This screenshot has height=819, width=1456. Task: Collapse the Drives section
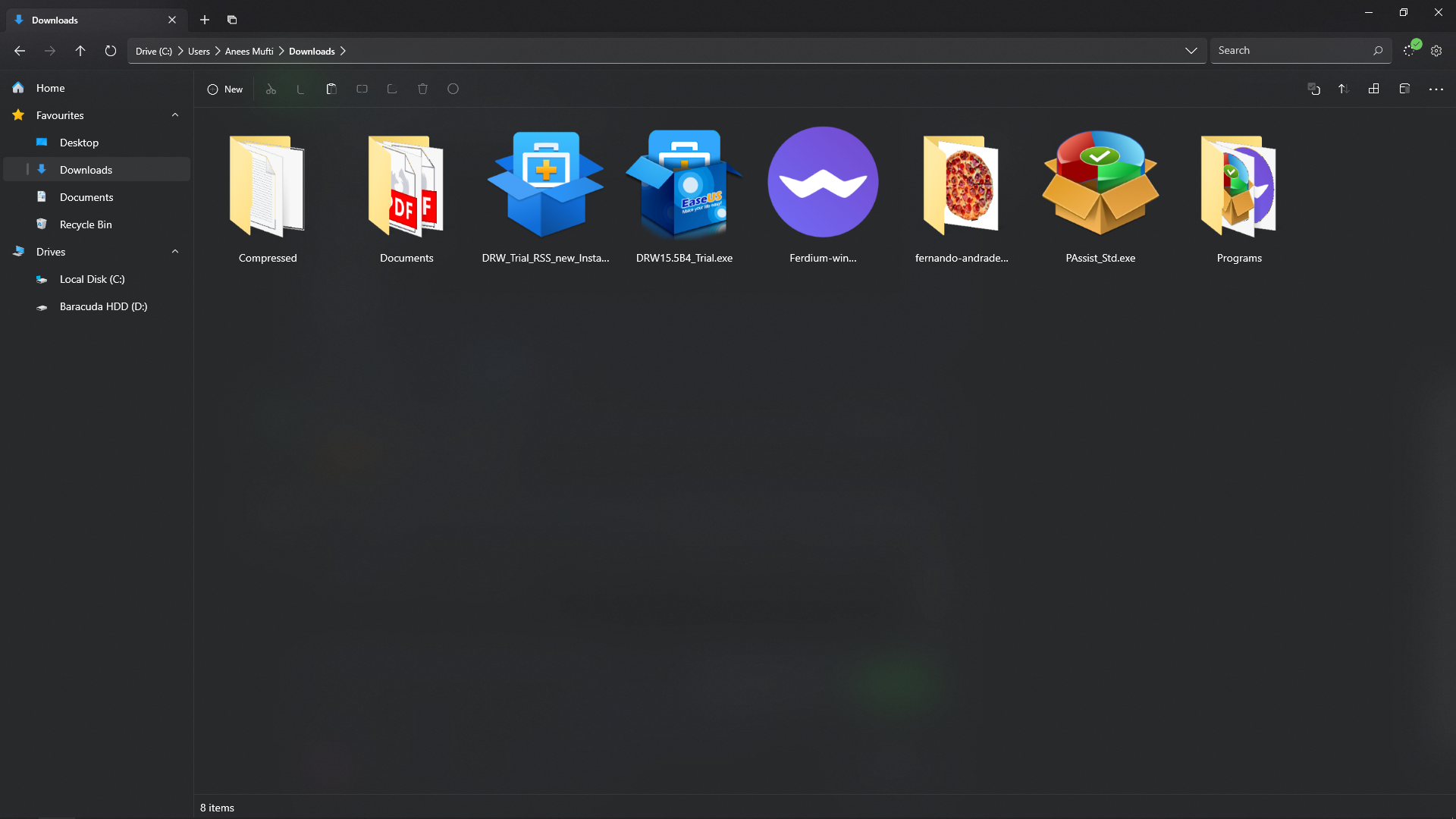point(175,252)
